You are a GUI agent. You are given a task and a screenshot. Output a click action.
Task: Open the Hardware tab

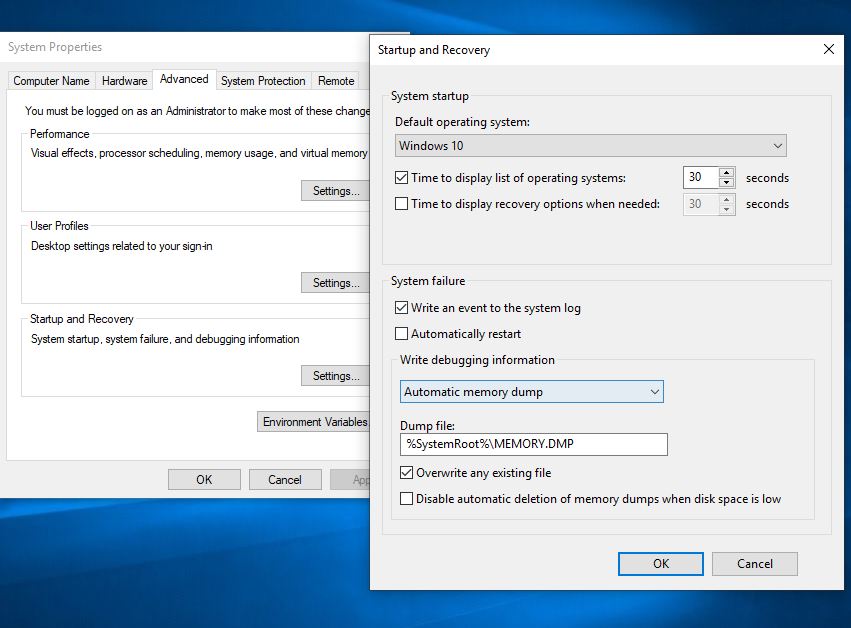[x=124, y=81]
